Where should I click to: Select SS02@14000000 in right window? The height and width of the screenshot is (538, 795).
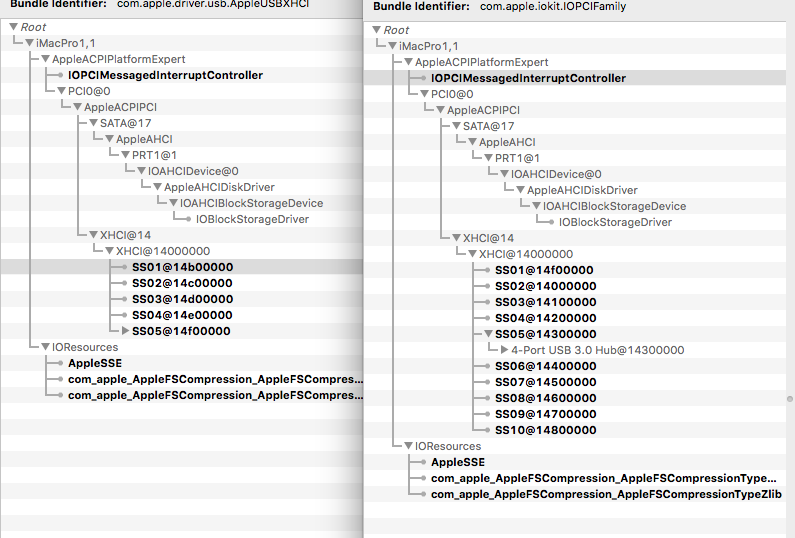point(546,286)
